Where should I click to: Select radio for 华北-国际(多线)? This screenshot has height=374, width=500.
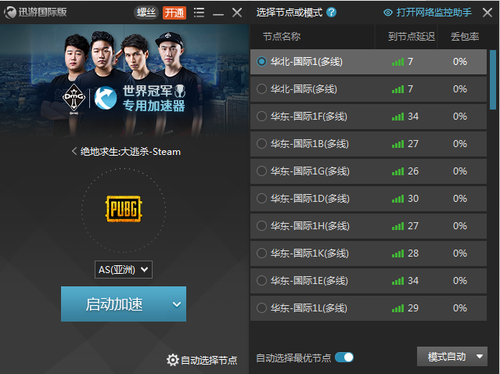point(262,89)
